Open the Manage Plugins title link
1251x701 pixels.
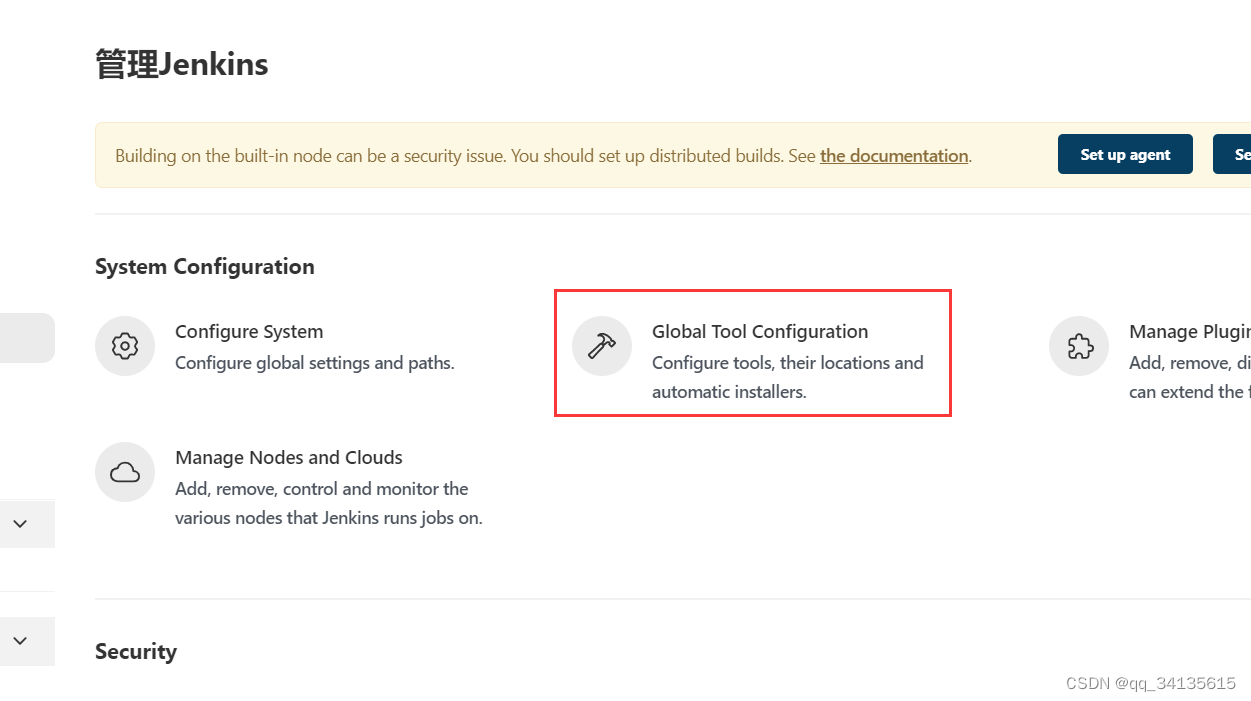pyautogui.click(x=1188, y=331)
